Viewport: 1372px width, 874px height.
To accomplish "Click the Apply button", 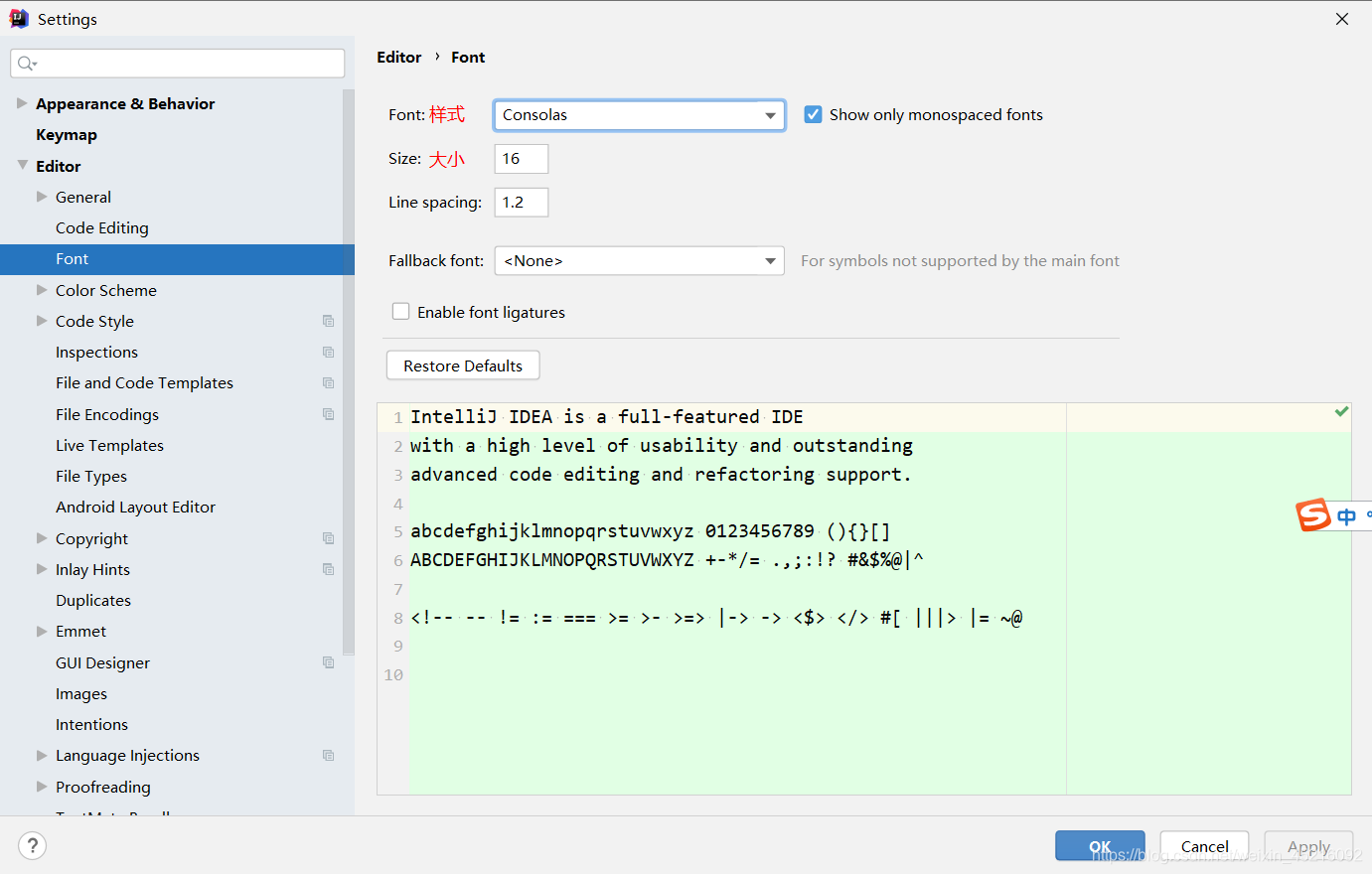I will pyautogui.click(x=1308, y=846).
